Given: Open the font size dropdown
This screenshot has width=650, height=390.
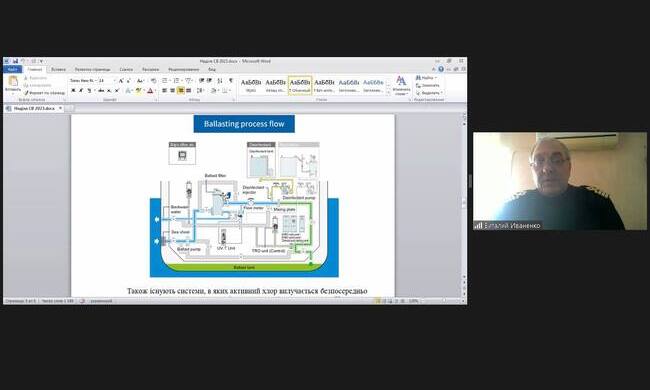Looking at the screenshot, I should coord(106,80).
